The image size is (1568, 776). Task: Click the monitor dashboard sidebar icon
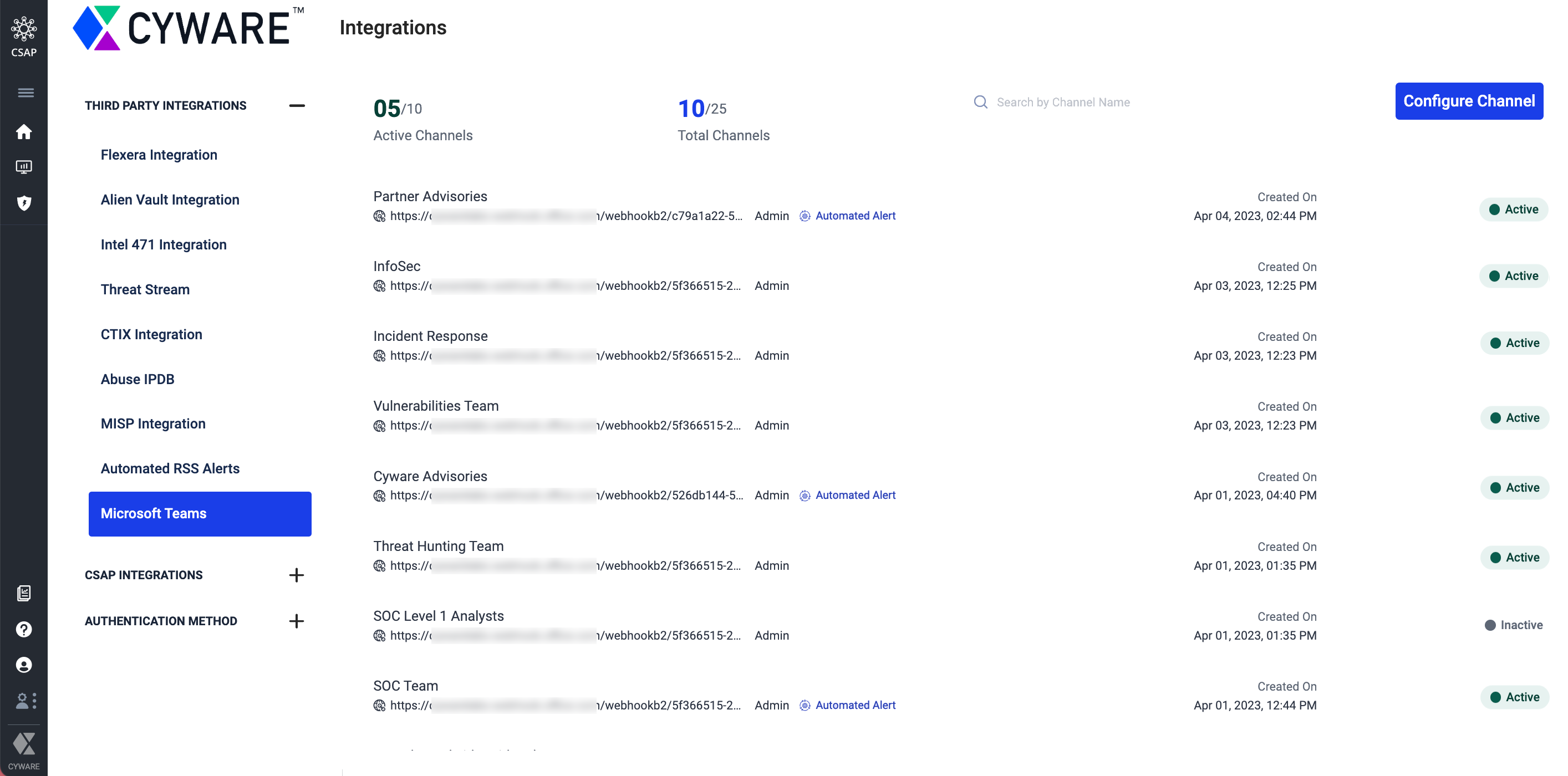coord(24,167)
